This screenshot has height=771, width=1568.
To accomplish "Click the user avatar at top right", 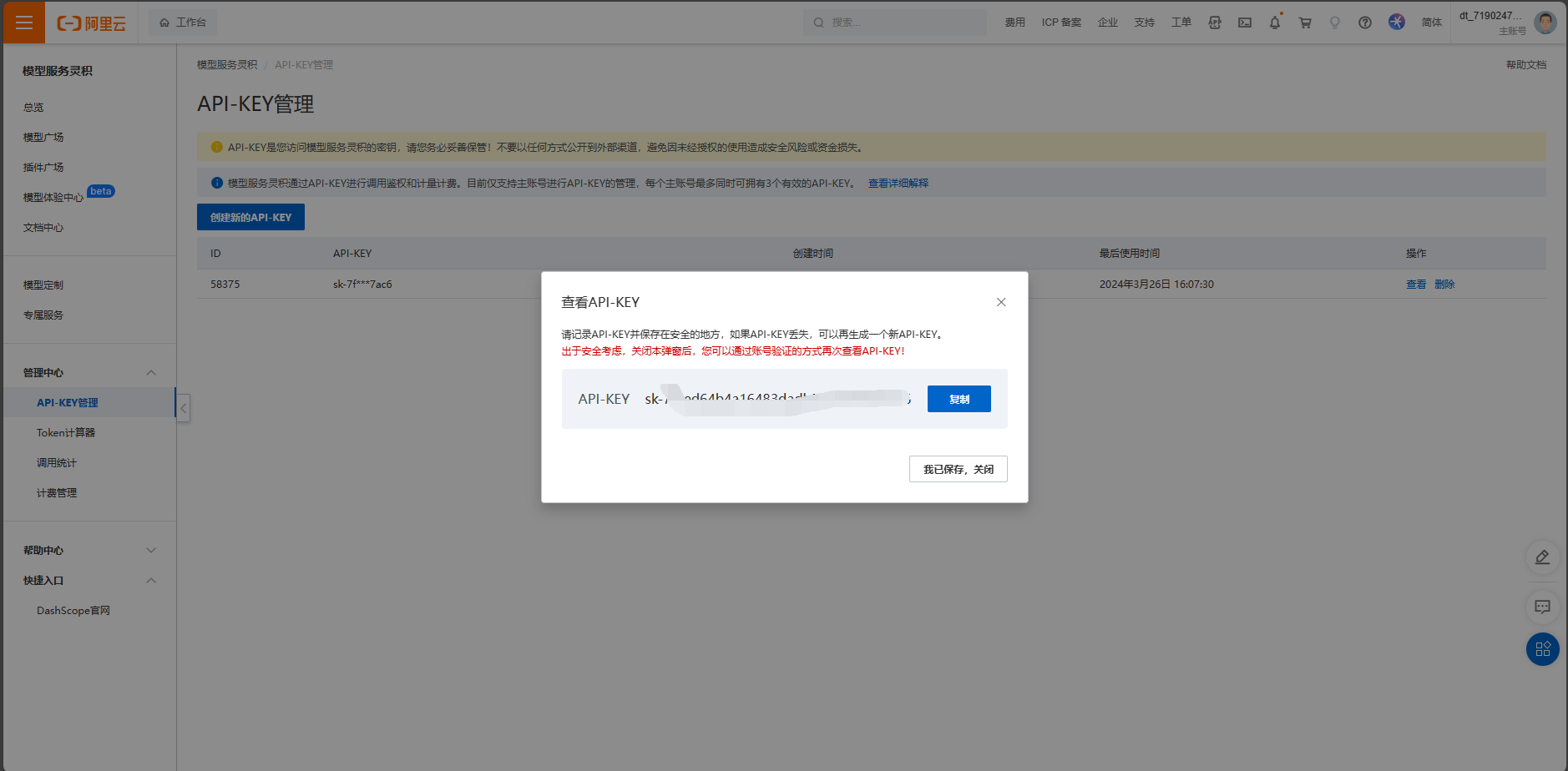I will coord(1545,22).
